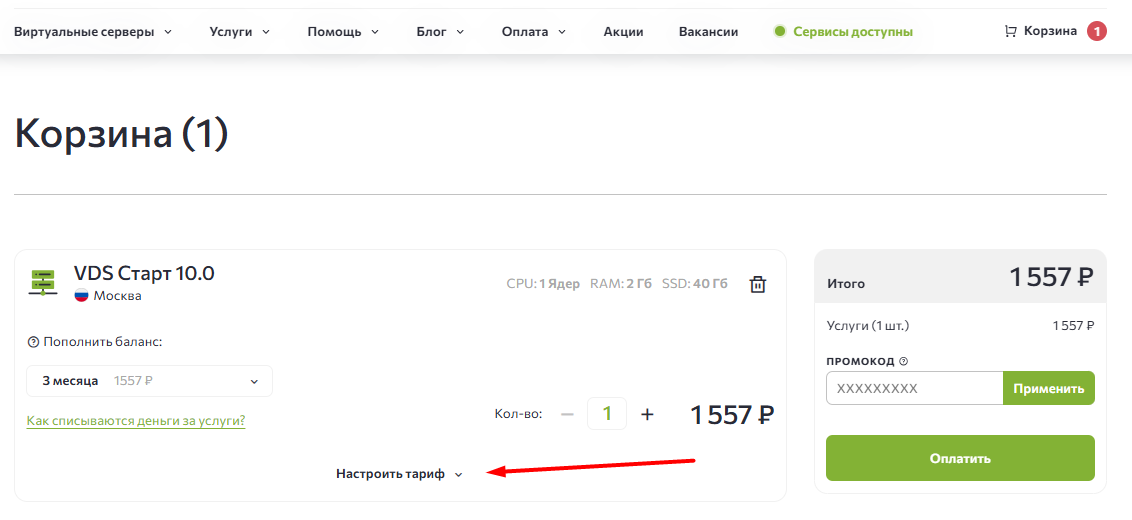The width and height of the screenshot is (1132, 520).
Task: Go to Акции page
Action: 623,32
